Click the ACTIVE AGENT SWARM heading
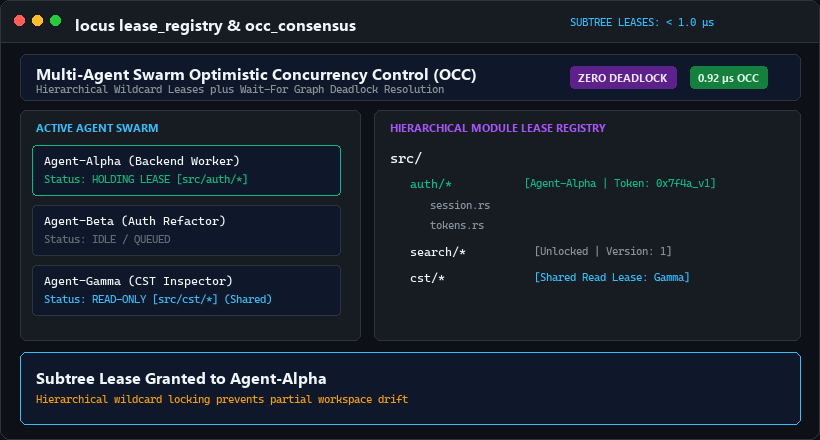The height and width of the screenshot is (440, 820). pos(97,128)
